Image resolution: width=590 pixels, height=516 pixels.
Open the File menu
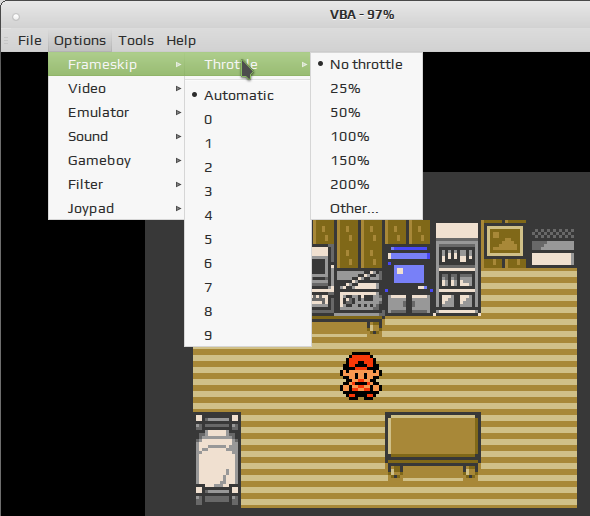click(x=29, y=40)
